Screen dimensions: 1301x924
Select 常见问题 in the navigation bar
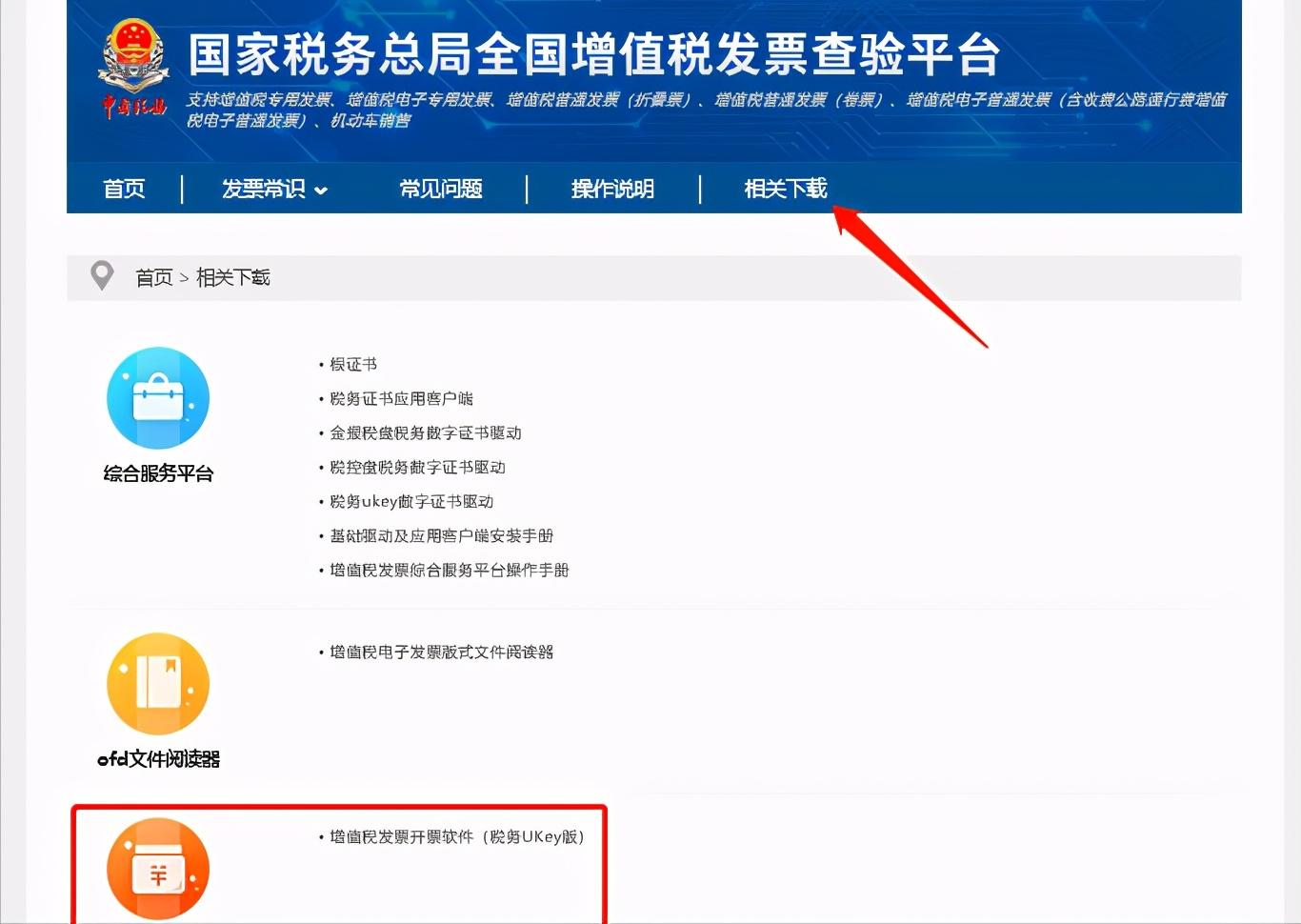click(441, 189)
